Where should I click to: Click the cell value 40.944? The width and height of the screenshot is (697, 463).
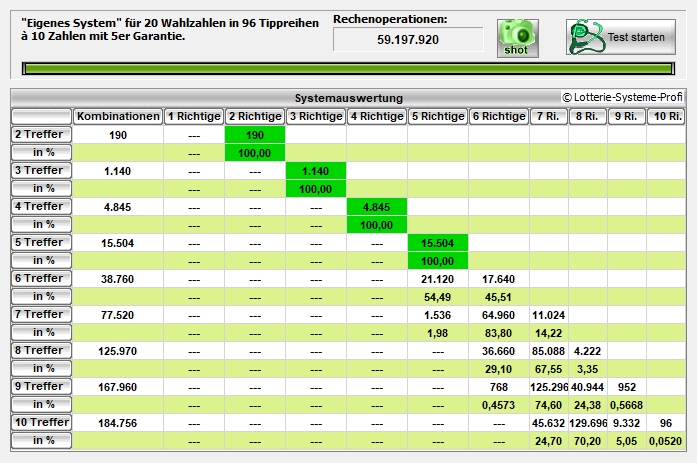587,387
